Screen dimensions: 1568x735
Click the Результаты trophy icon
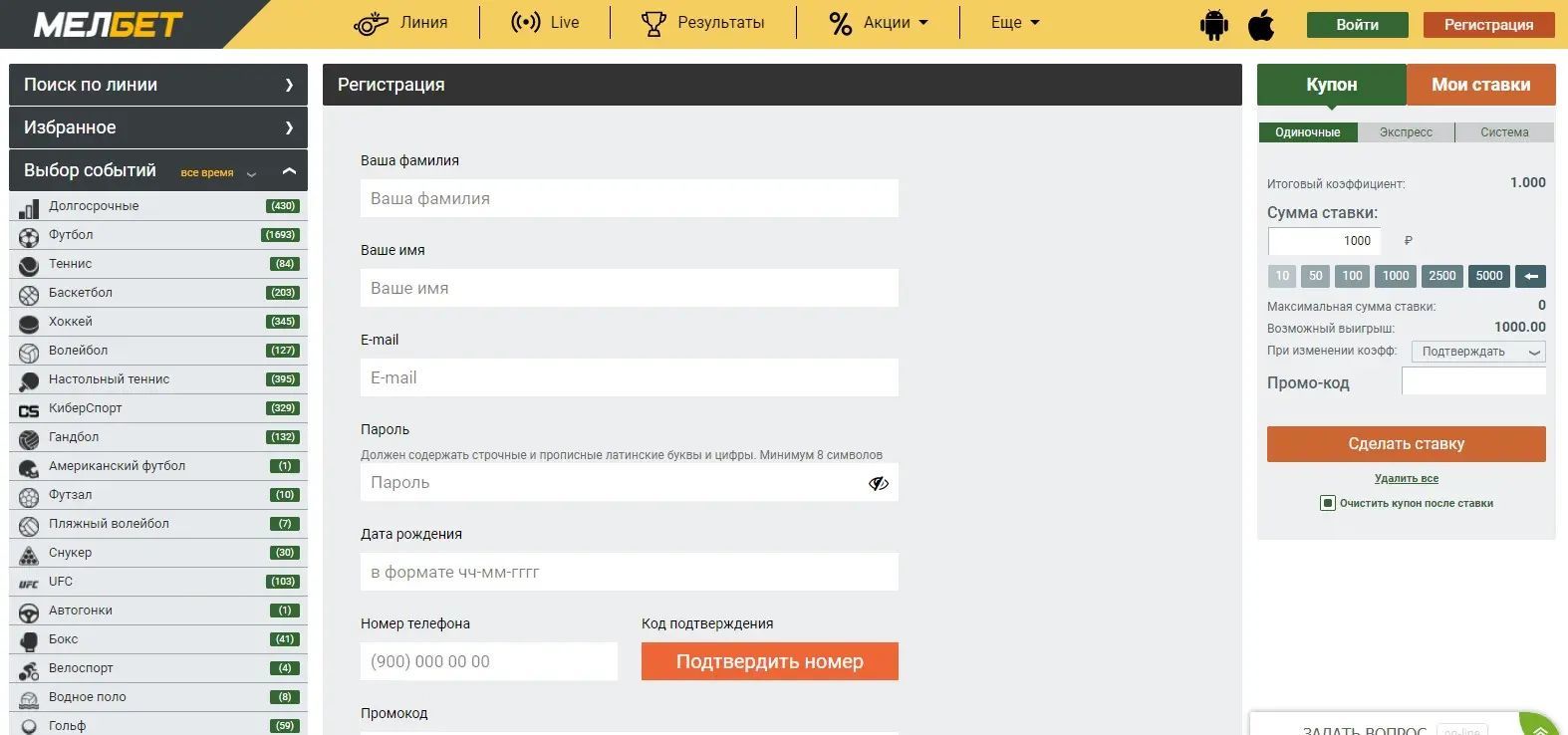[x=653, y=23]
